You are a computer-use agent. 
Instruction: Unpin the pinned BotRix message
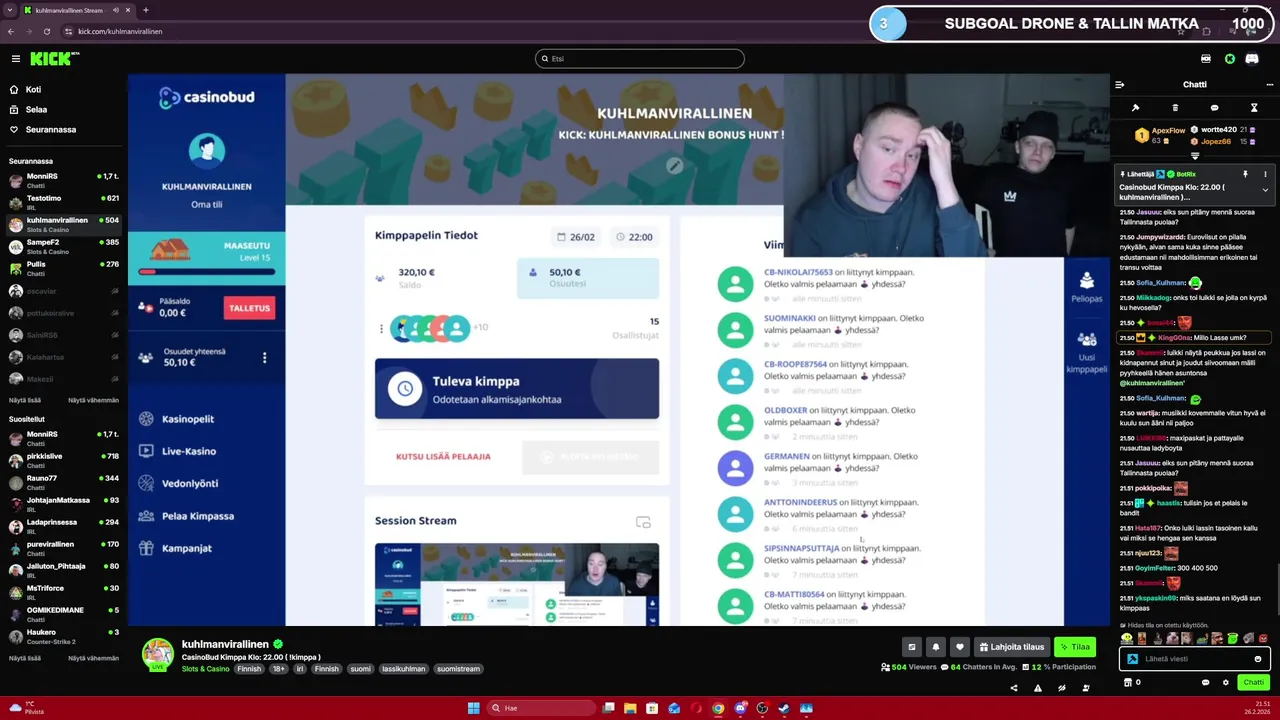click(x=1245, y=174)
